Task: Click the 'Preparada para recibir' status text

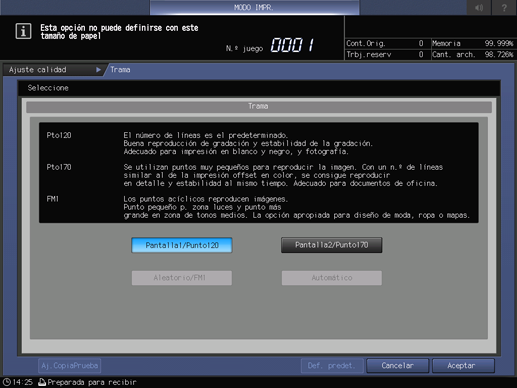Action: pos(92,382)
